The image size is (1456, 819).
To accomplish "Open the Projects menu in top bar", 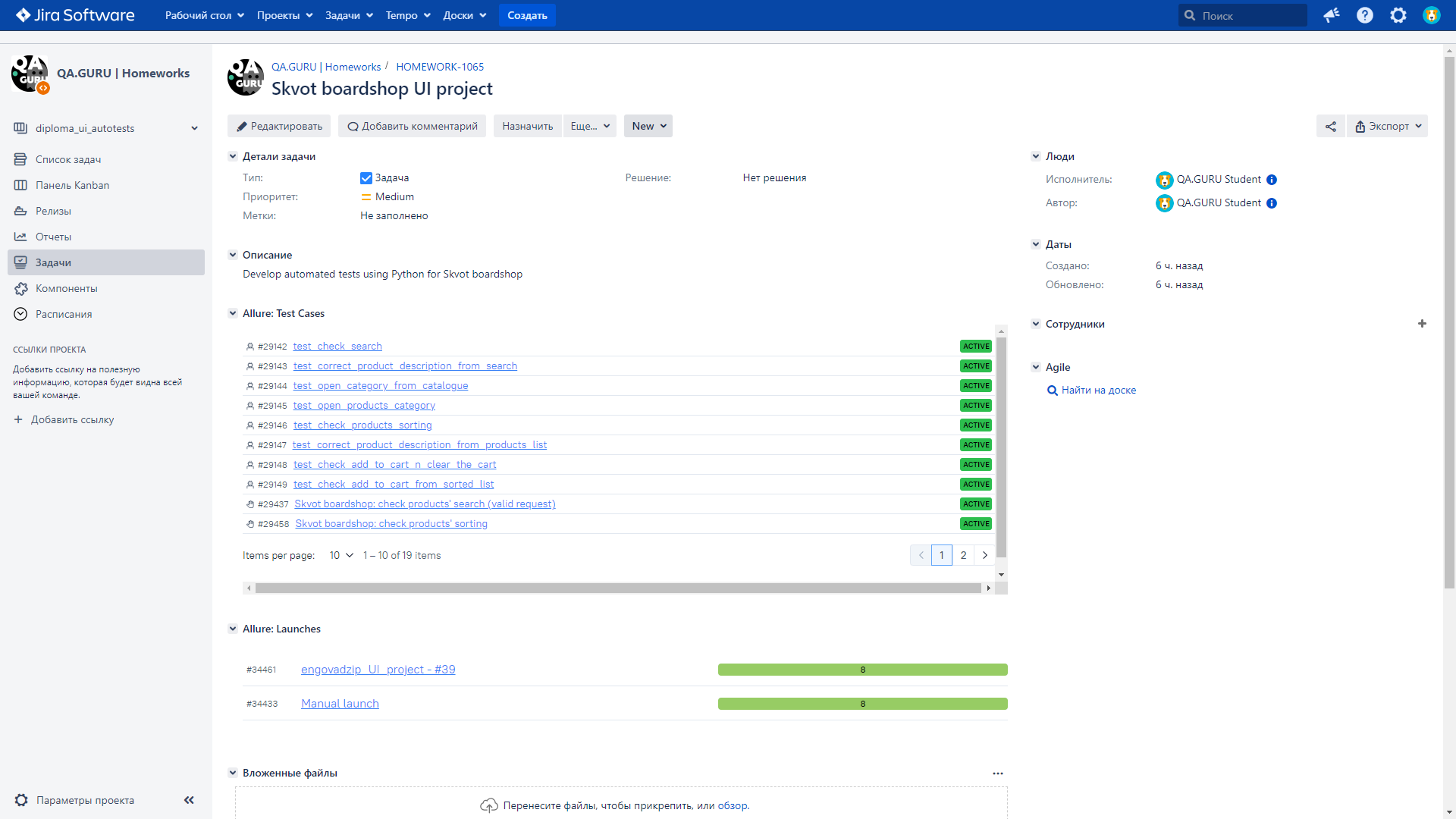I will (284, 15).
